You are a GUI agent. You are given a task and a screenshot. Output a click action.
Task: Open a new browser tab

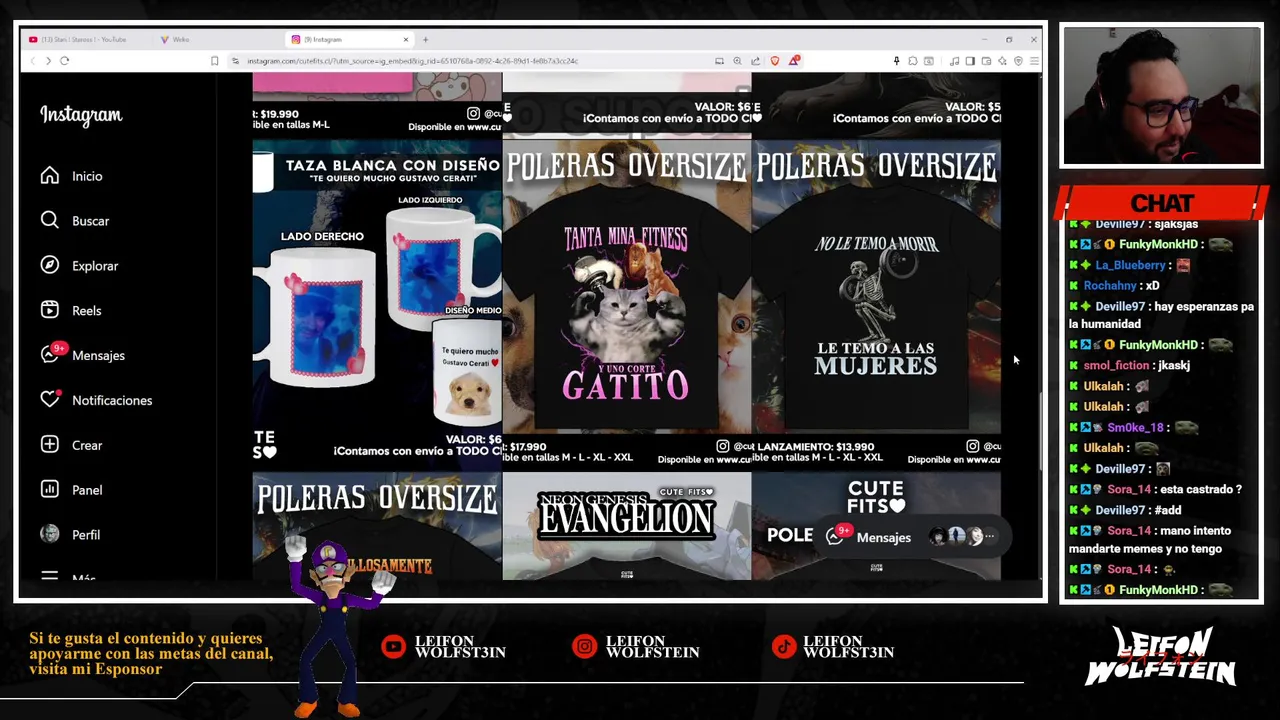tap(425, 40)
